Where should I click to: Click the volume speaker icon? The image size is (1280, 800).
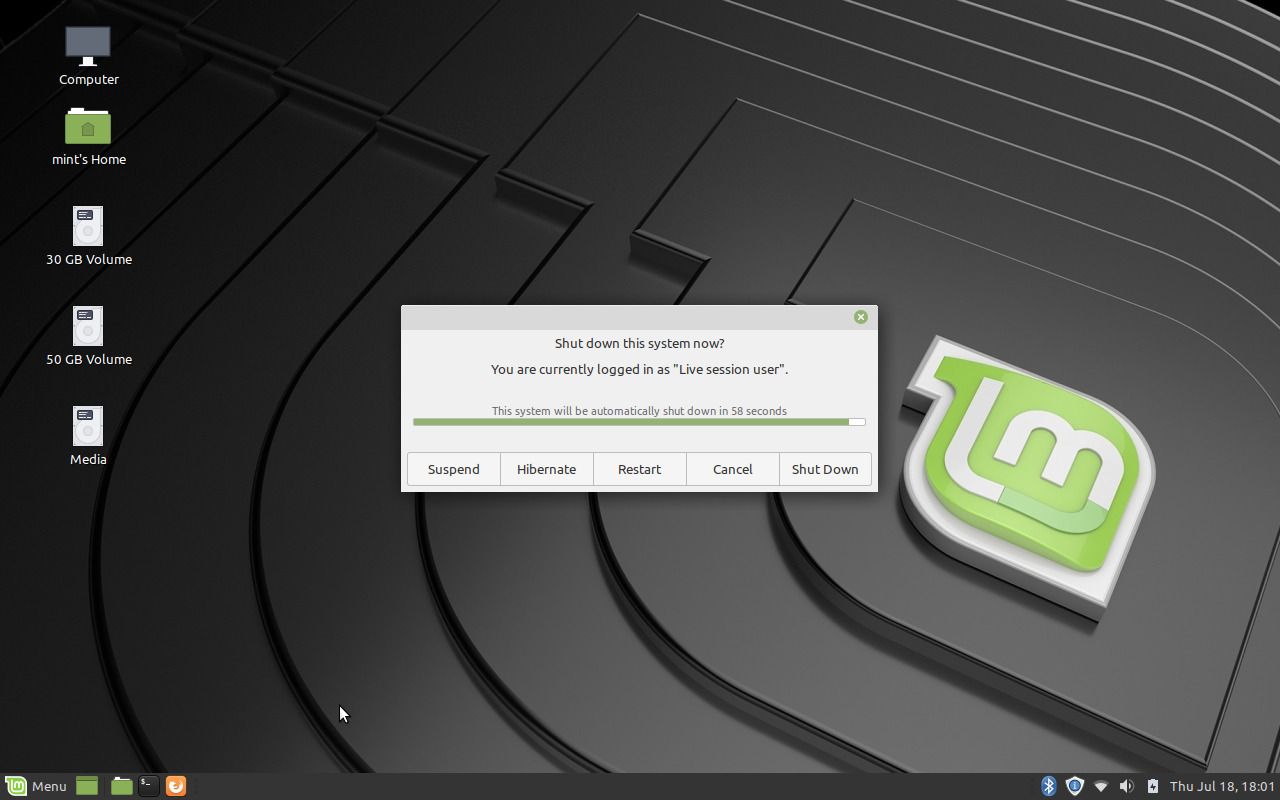pyautogui.click(x=1127, y=786)
